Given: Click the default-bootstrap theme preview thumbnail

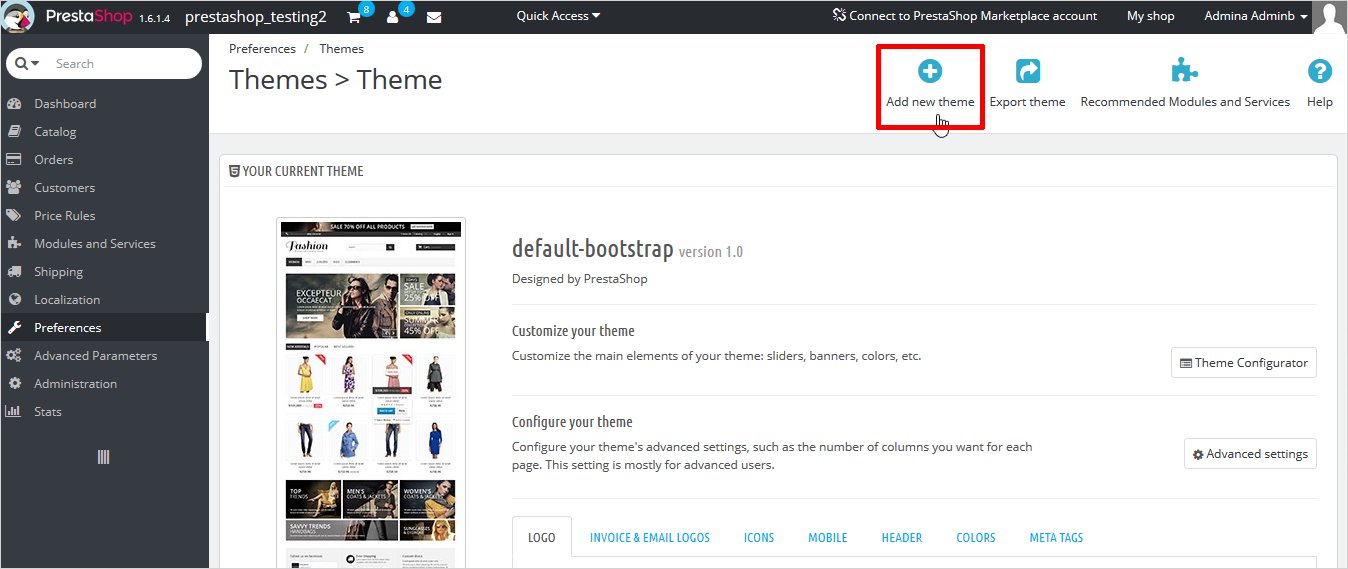Looking at the screenshot, I should coord(371,393).
